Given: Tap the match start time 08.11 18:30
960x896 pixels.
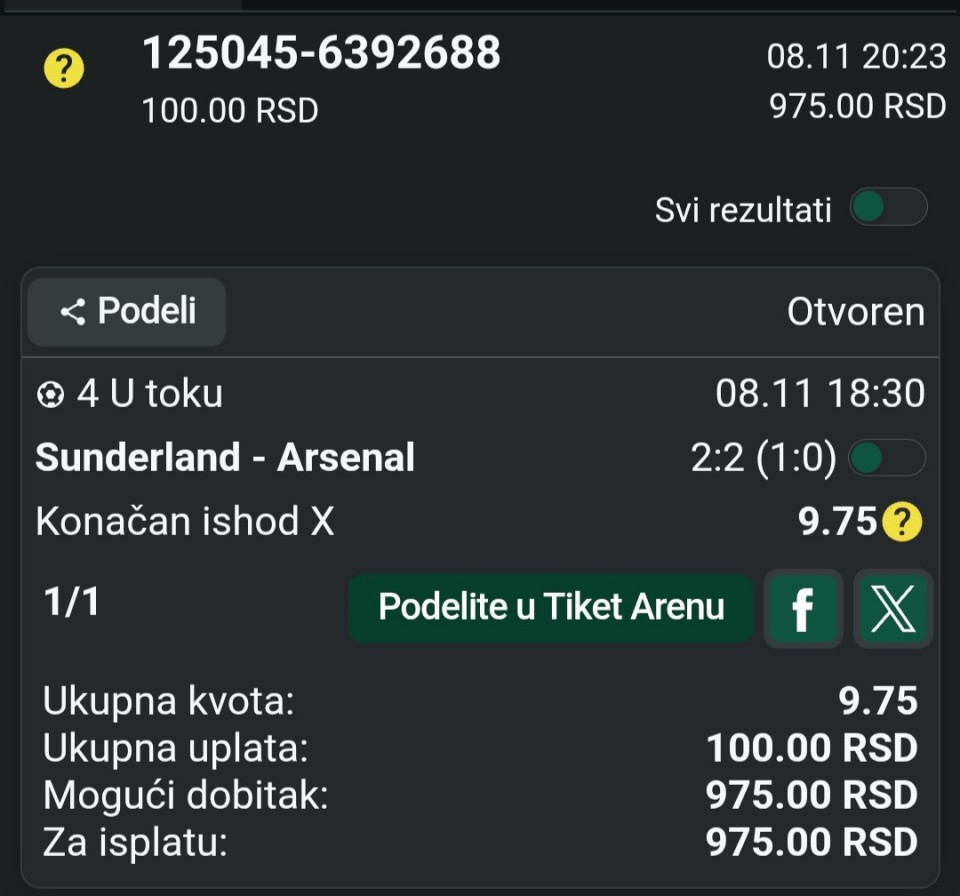Looking at the screenshot, I should (x=820, y=395).
